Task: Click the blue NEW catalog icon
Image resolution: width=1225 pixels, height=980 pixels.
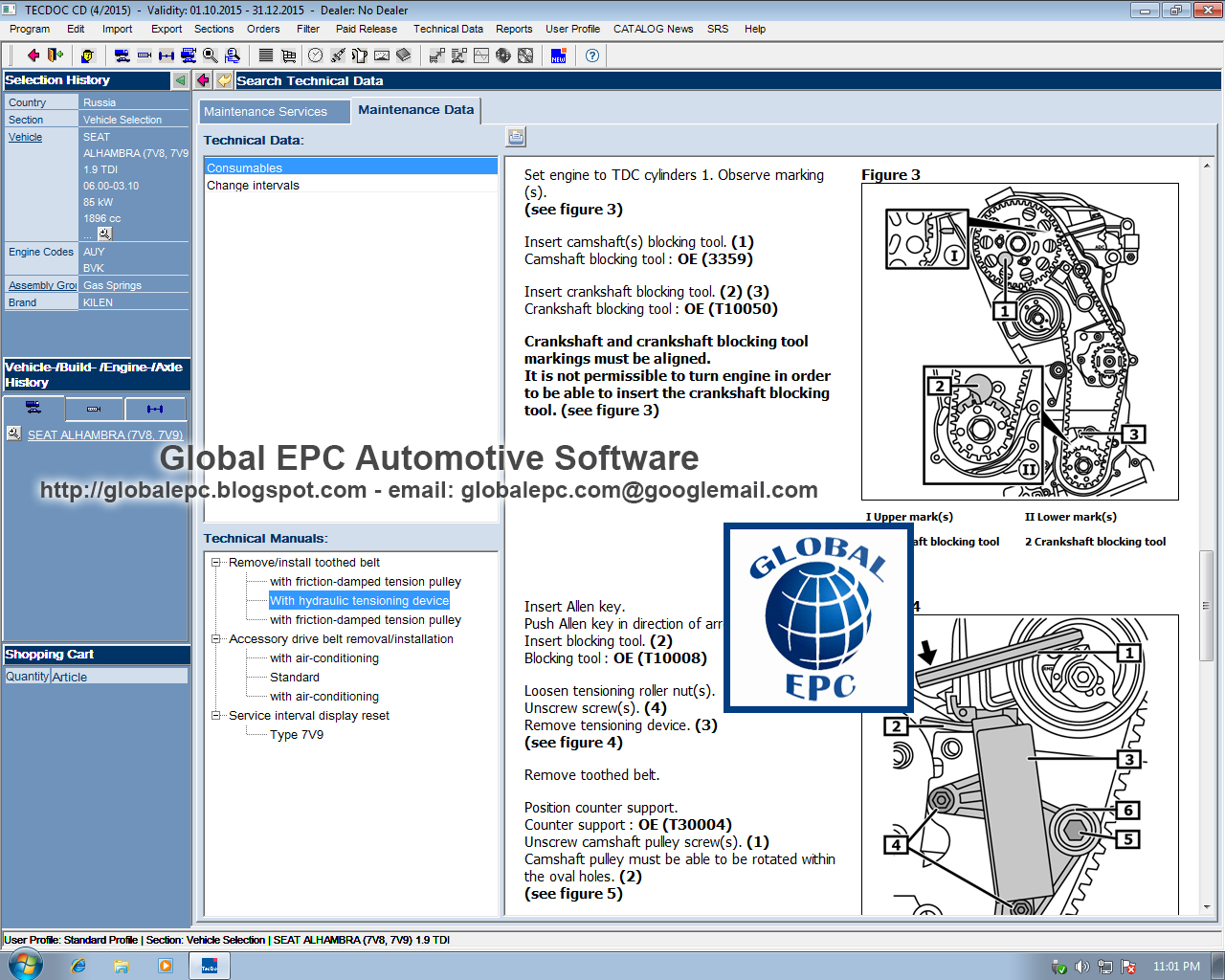Action: (559, 56)
